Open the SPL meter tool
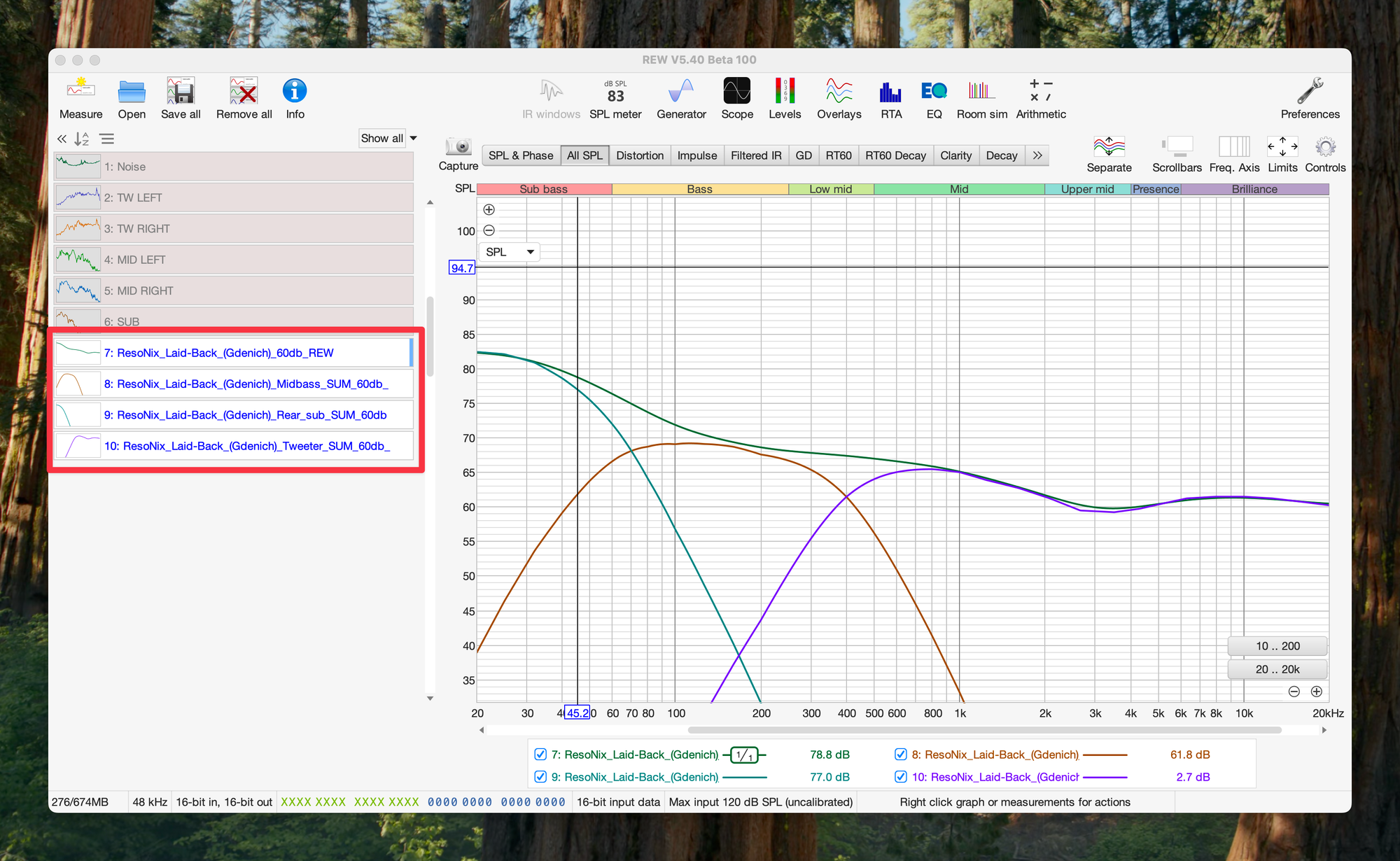 [615, 98]
